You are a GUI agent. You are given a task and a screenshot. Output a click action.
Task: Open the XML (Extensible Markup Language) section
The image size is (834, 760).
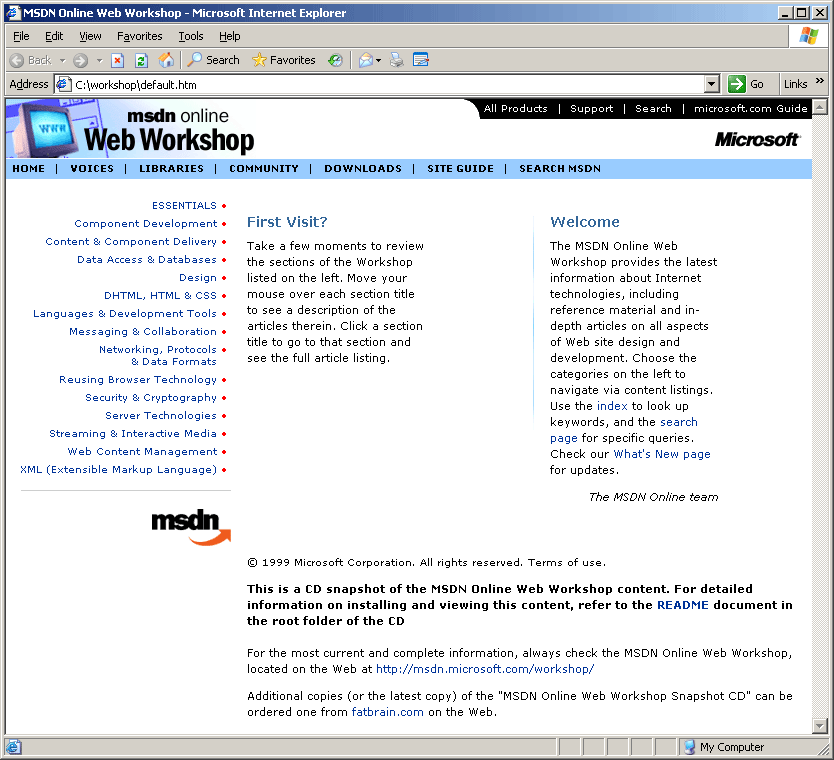119,470
